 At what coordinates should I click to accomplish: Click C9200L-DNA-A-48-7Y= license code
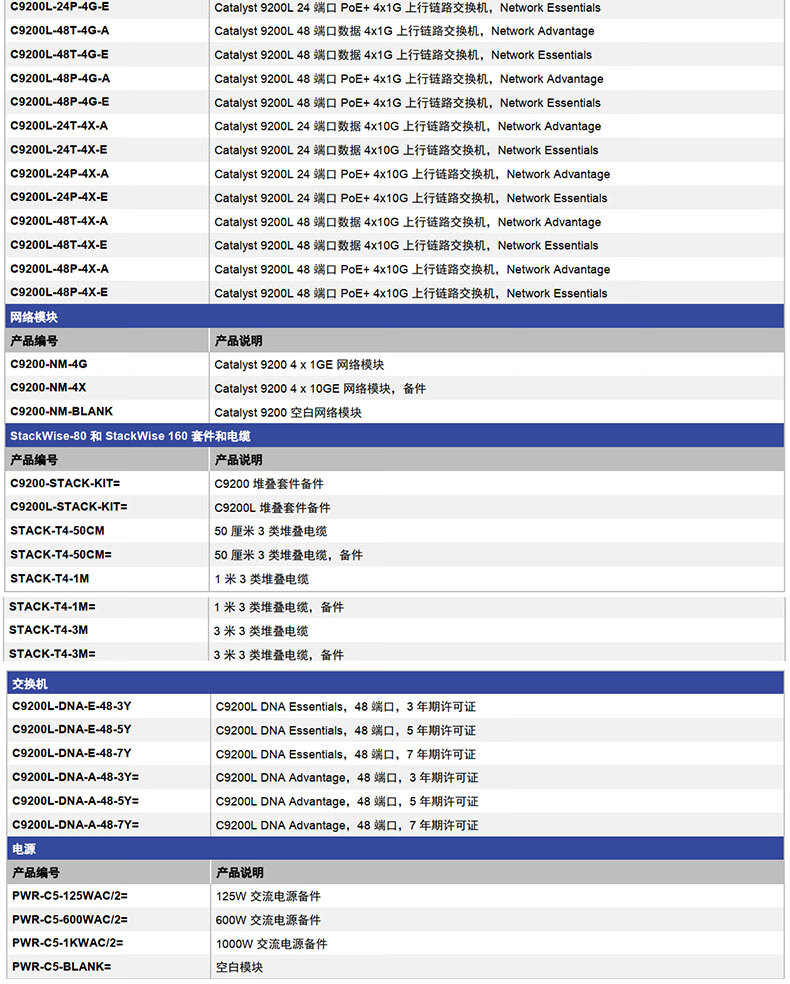point(75,825)
